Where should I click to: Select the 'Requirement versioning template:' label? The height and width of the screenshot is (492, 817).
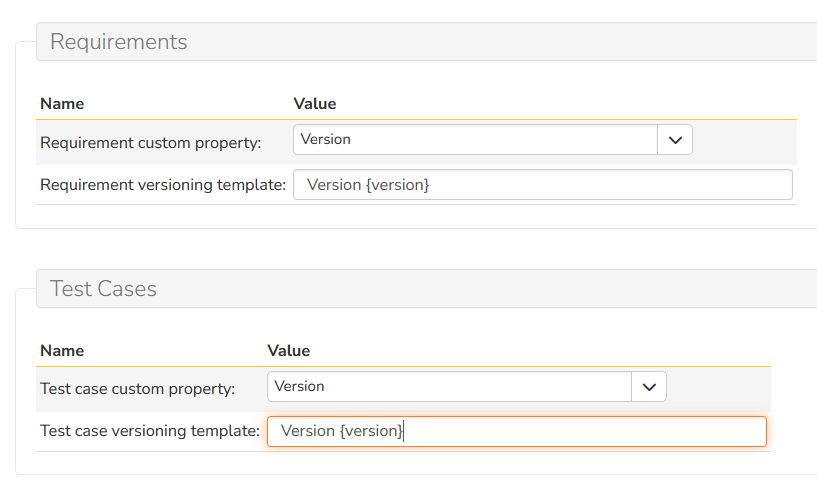[163, 185]
